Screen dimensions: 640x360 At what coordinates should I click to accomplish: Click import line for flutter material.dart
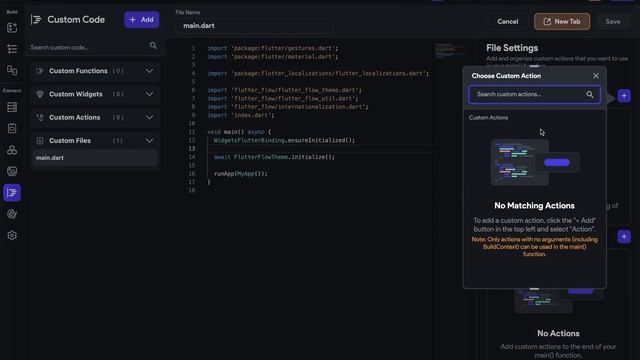[x=273, y=57]
